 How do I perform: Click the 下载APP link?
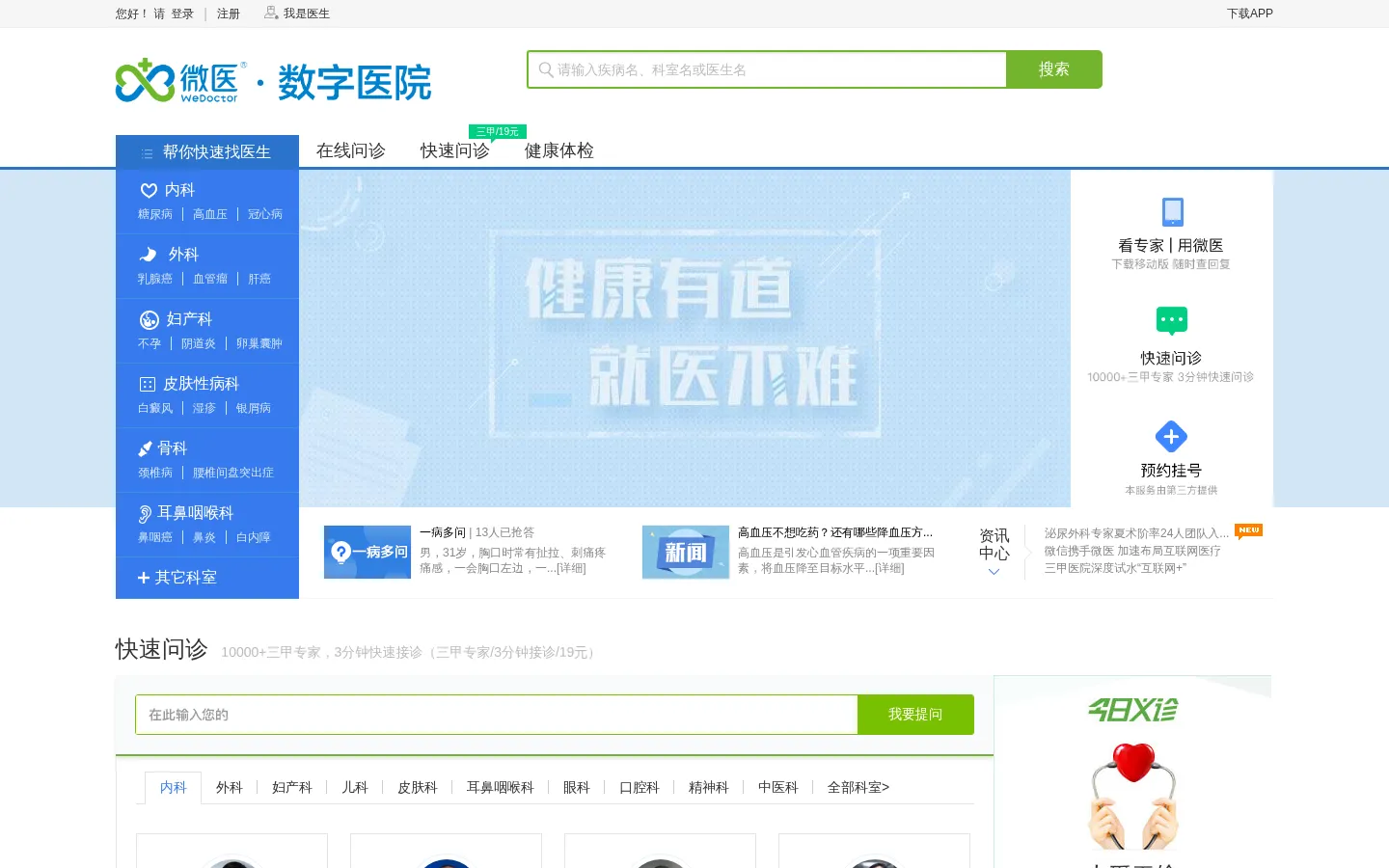point(1250,14)
